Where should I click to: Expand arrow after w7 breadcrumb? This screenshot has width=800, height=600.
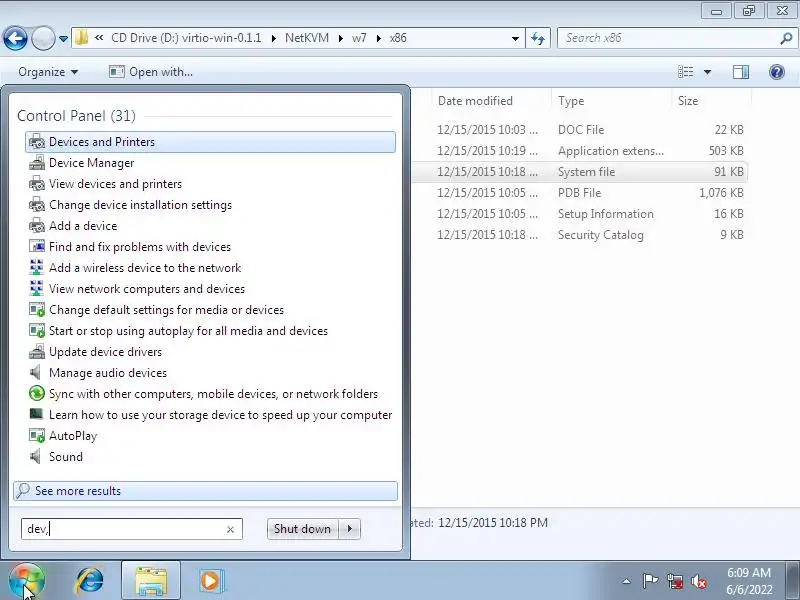[x=379, y=38]
